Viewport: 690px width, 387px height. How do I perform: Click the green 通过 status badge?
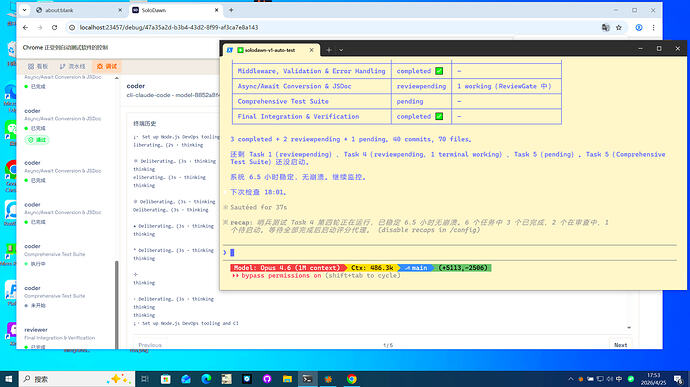tap(37, 140)
